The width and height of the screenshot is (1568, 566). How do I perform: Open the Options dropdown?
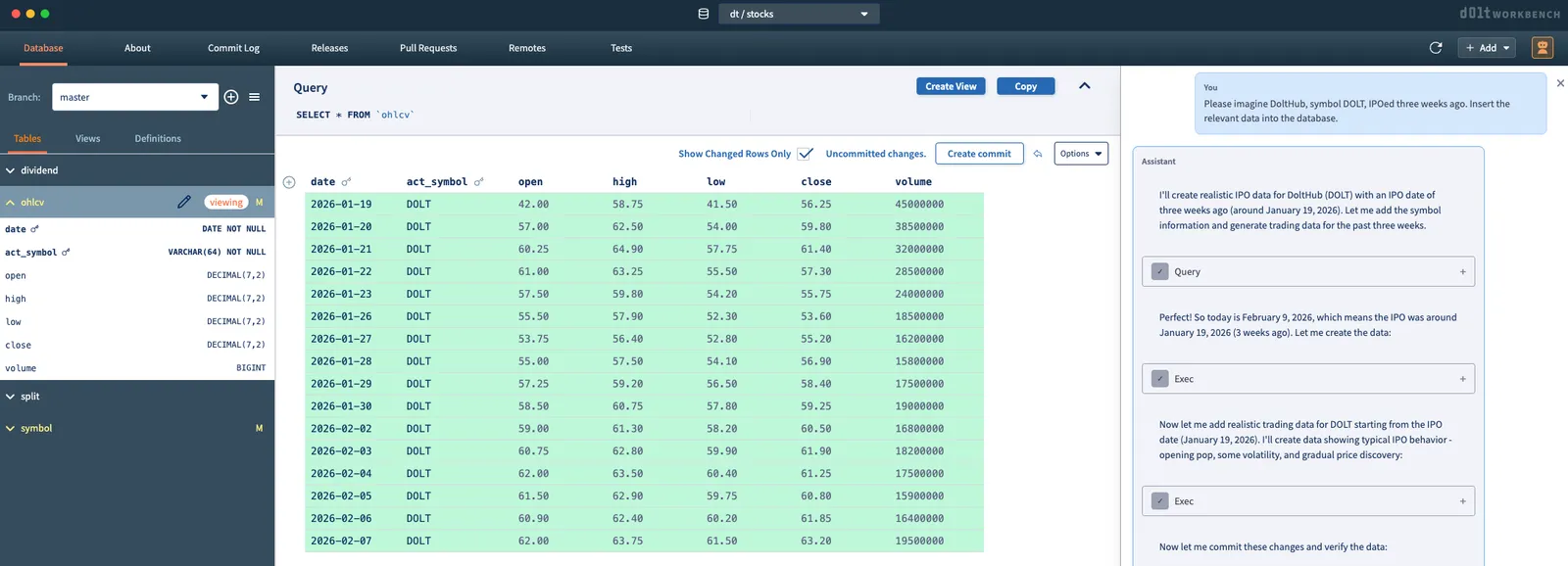(1081, 154)
